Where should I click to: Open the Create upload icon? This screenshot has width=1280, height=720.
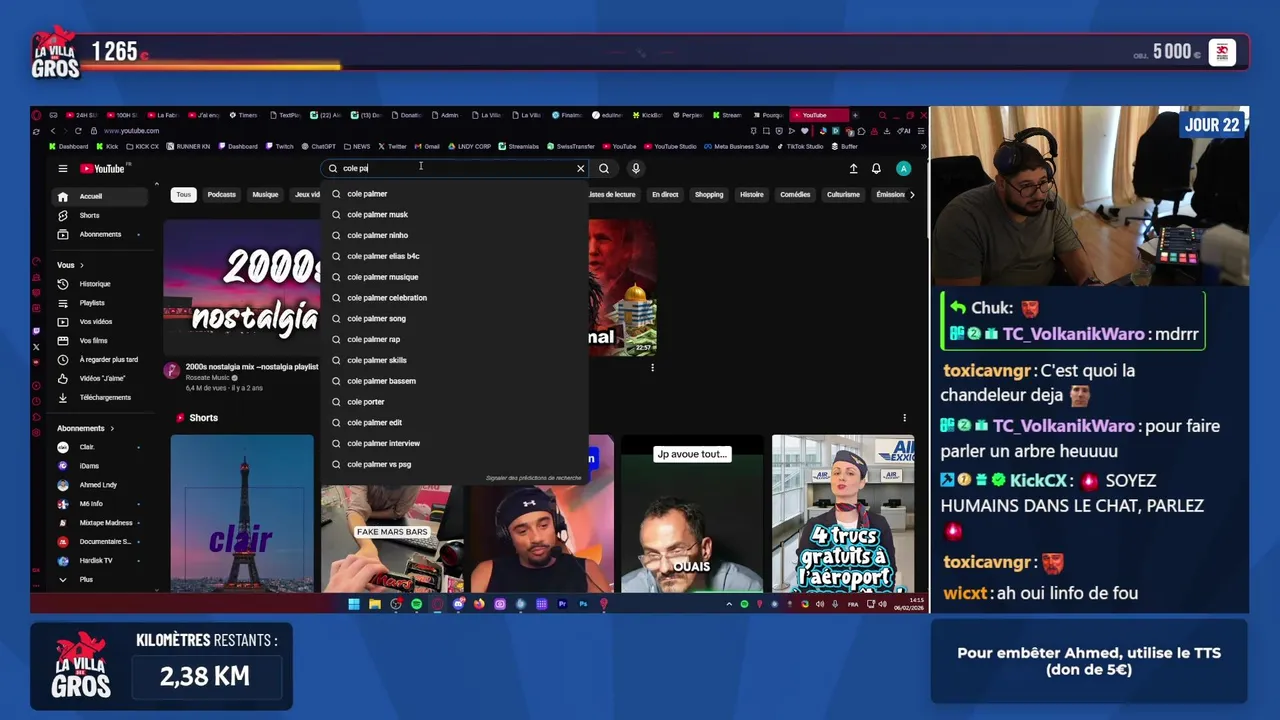pos(853,169)
